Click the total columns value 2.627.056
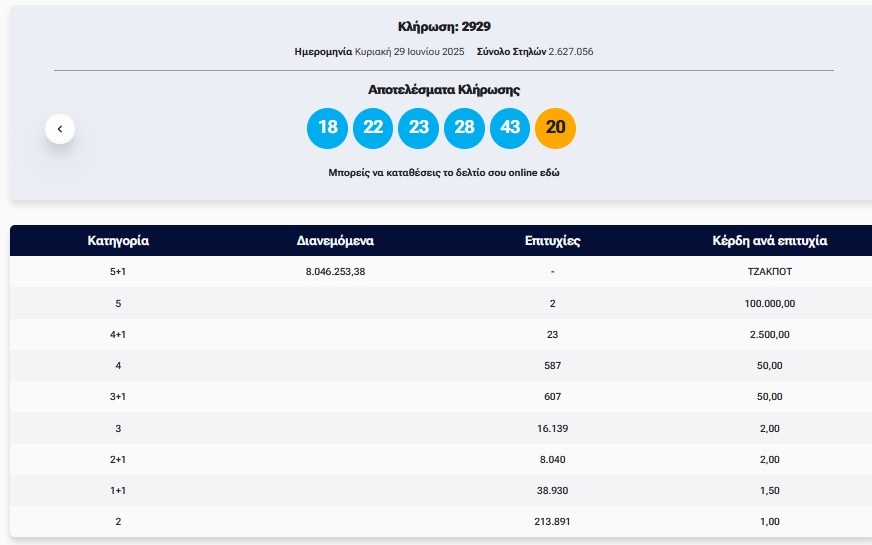Viewport: 872px width, 545px height. click(x=570, y=51)
